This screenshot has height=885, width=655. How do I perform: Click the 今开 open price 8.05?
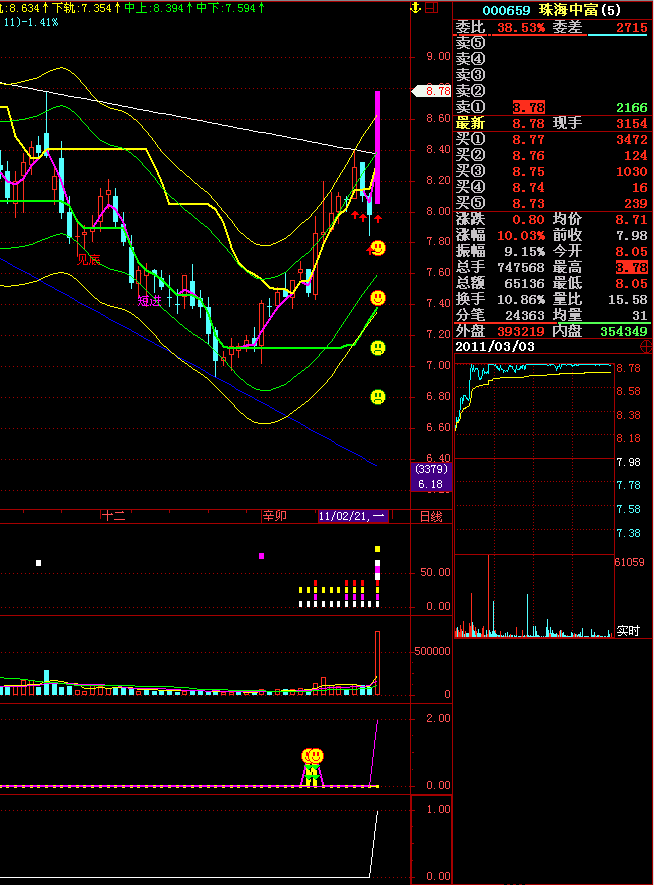pyautogui.click(x=631, y=252)
